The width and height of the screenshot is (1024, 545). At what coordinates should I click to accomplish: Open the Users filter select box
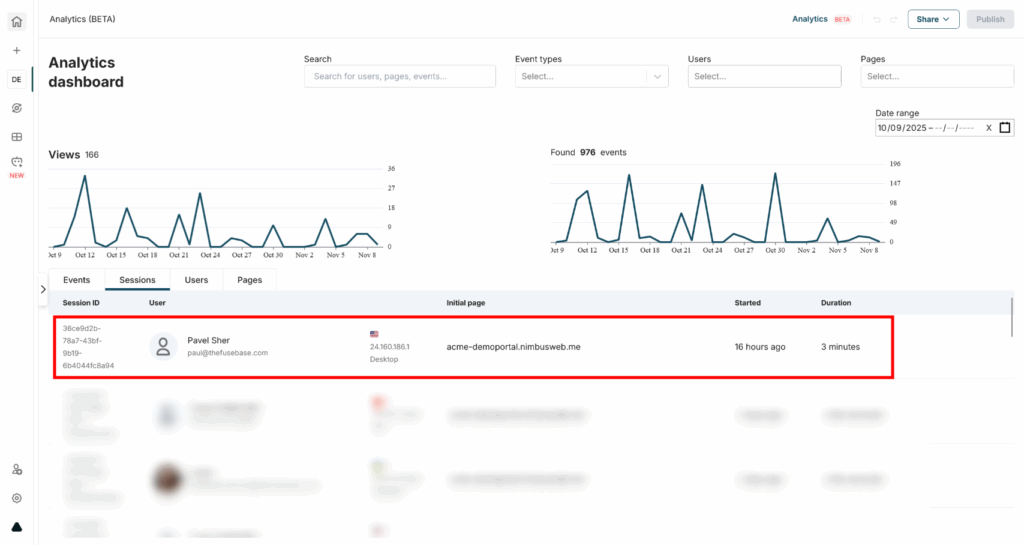tap(765, 76)
